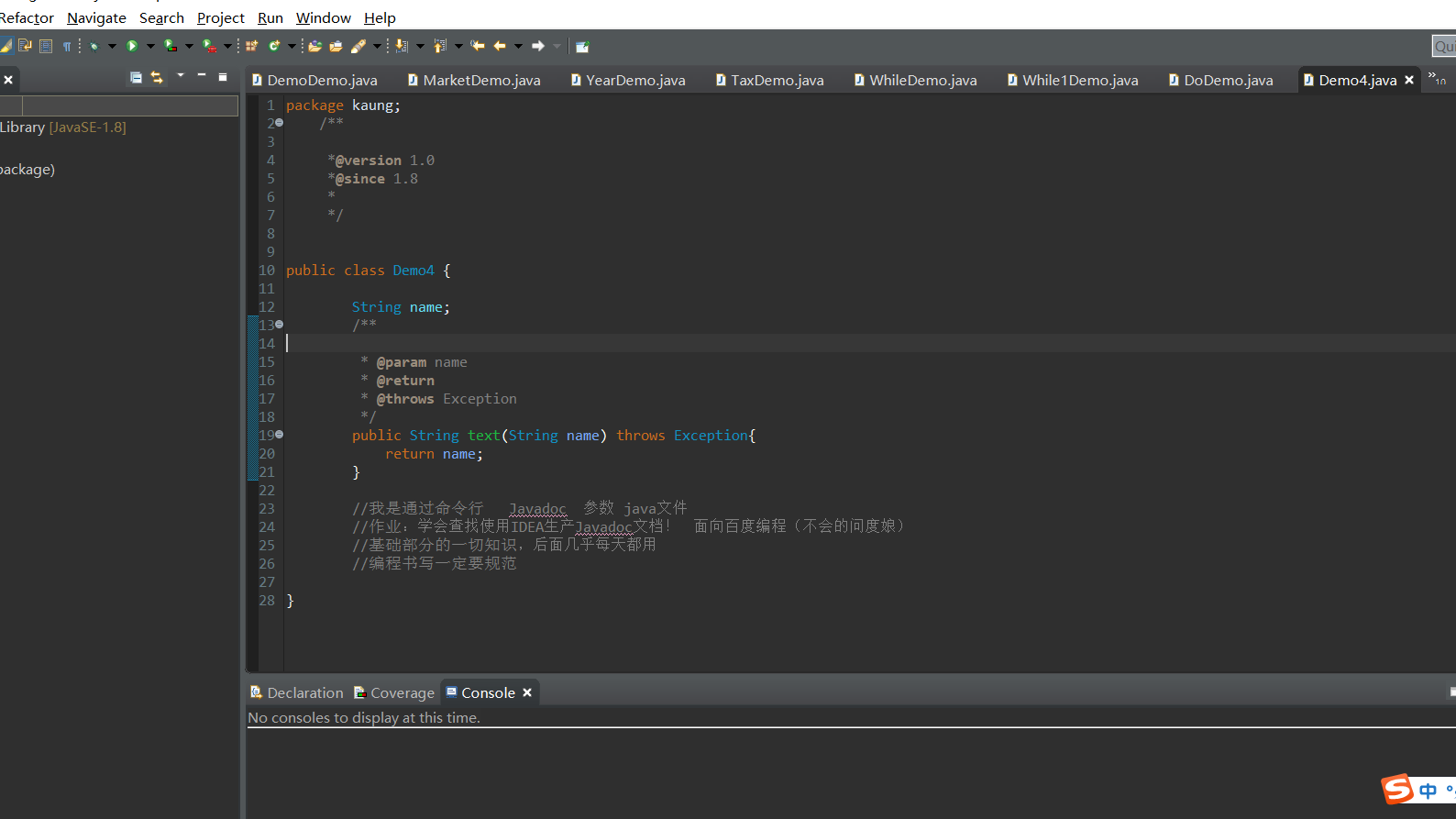
Task: Toggle Sogou Chinese/English mode indicator
Action: [1428, 791]
